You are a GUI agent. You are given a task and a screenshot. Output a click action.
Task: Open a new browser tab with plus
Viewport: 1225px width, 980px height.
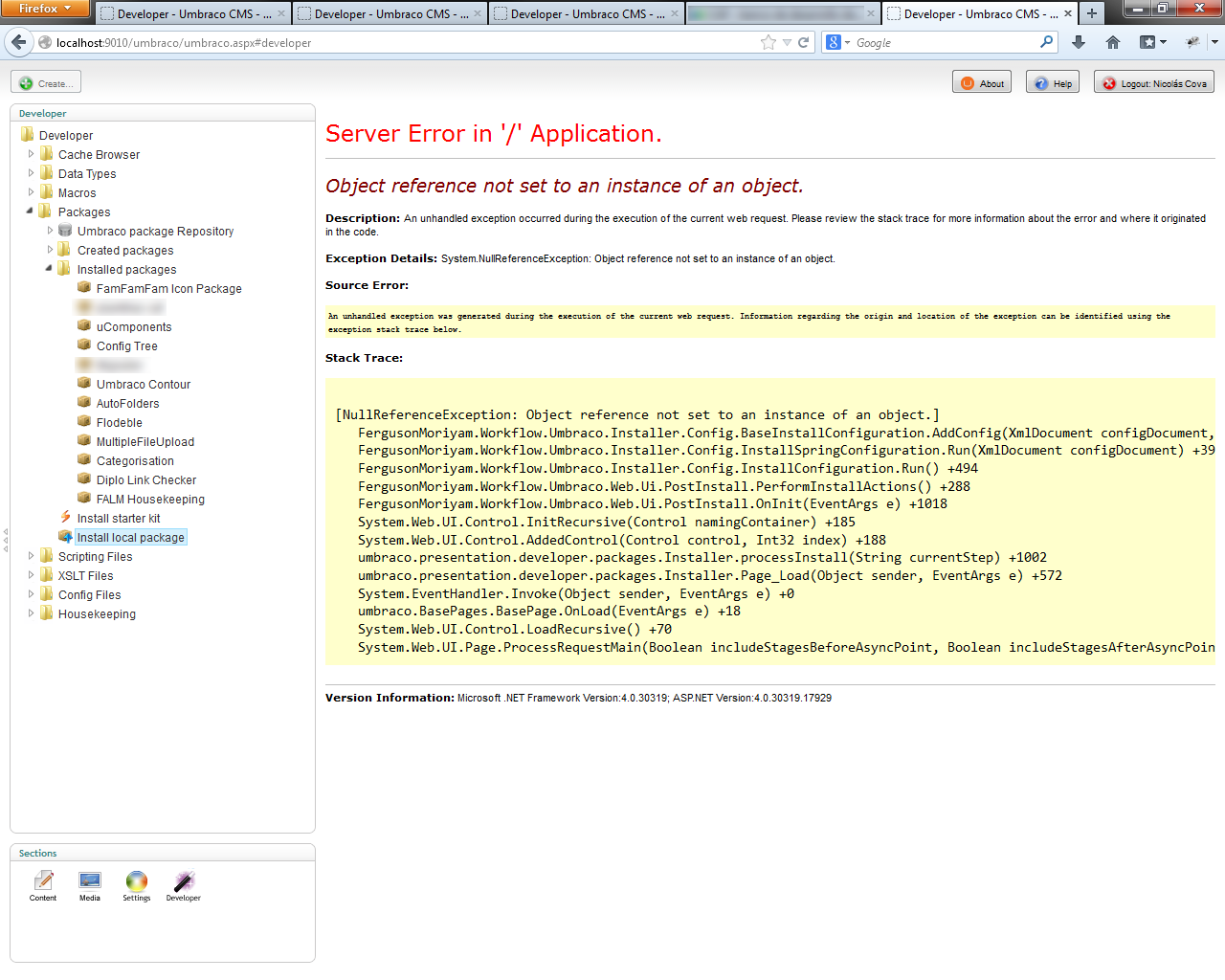point(1092,13)
